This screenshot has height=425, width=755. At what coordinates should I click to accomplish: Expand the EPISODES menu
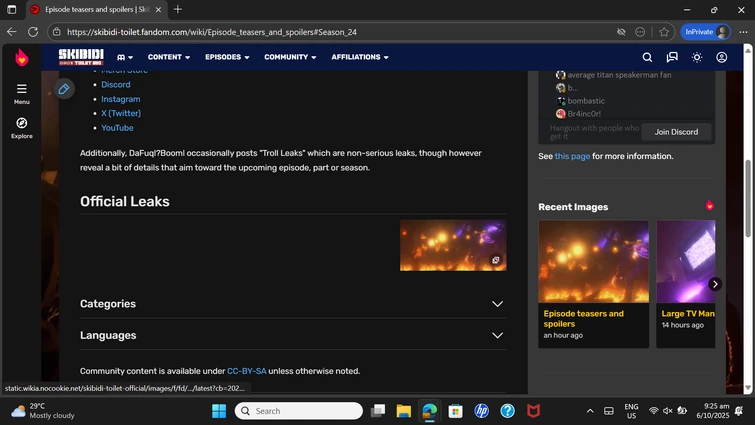point(227,57)
